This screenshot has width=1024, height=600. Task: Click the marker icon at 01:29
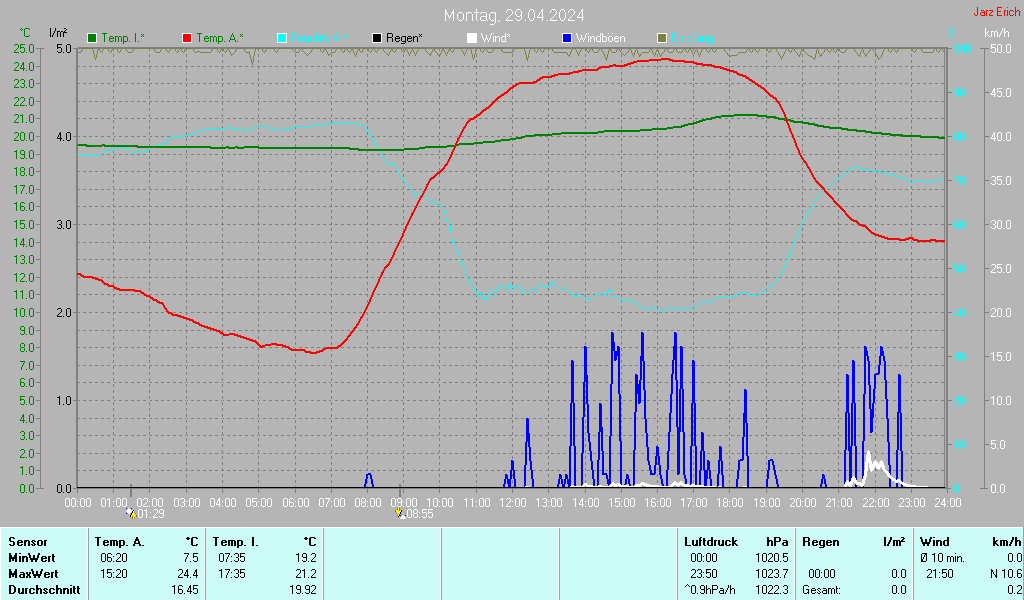131,513
